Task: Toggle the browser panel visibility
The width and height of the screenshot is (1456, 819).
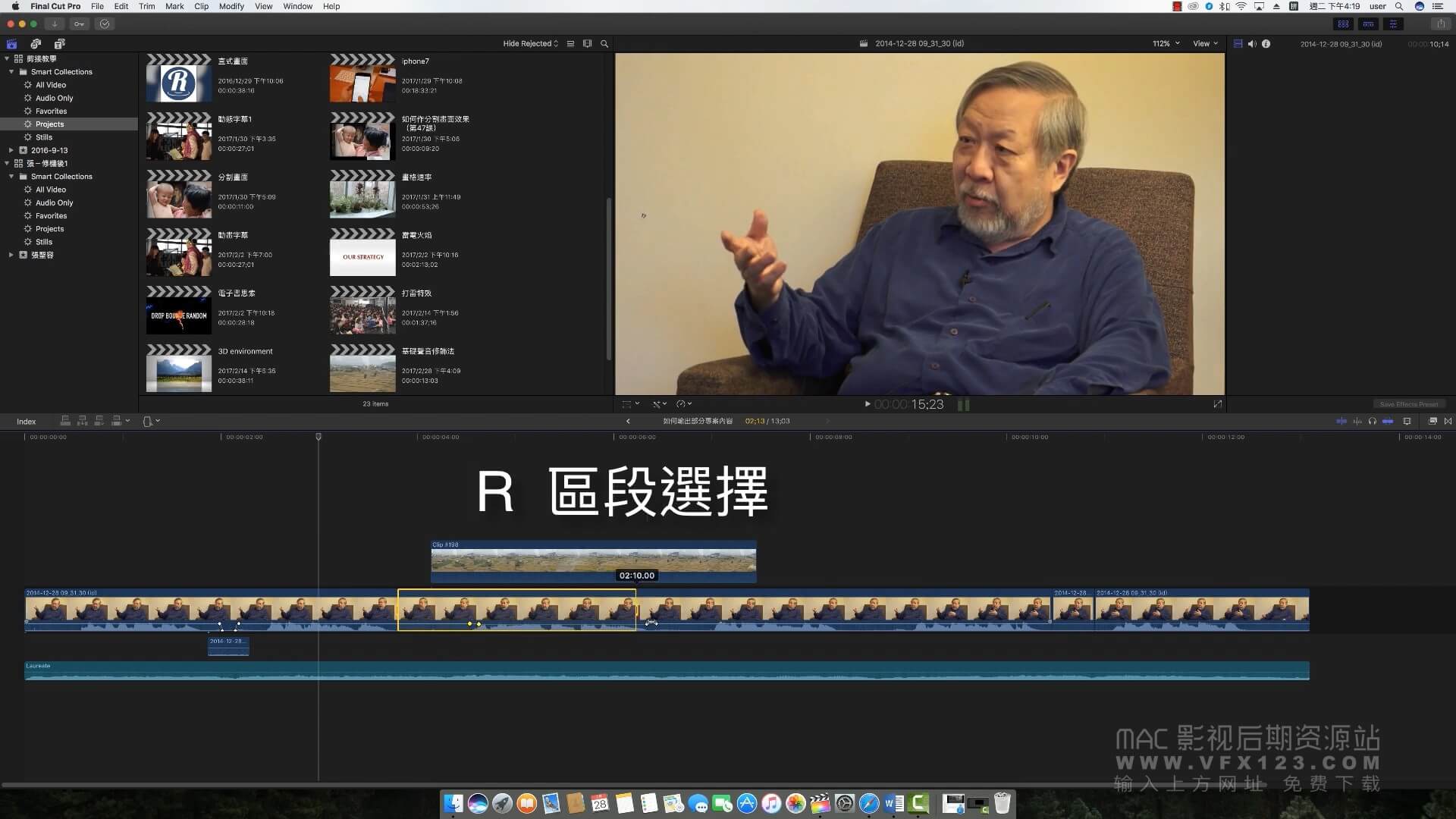Action: tap(1343, 24)
